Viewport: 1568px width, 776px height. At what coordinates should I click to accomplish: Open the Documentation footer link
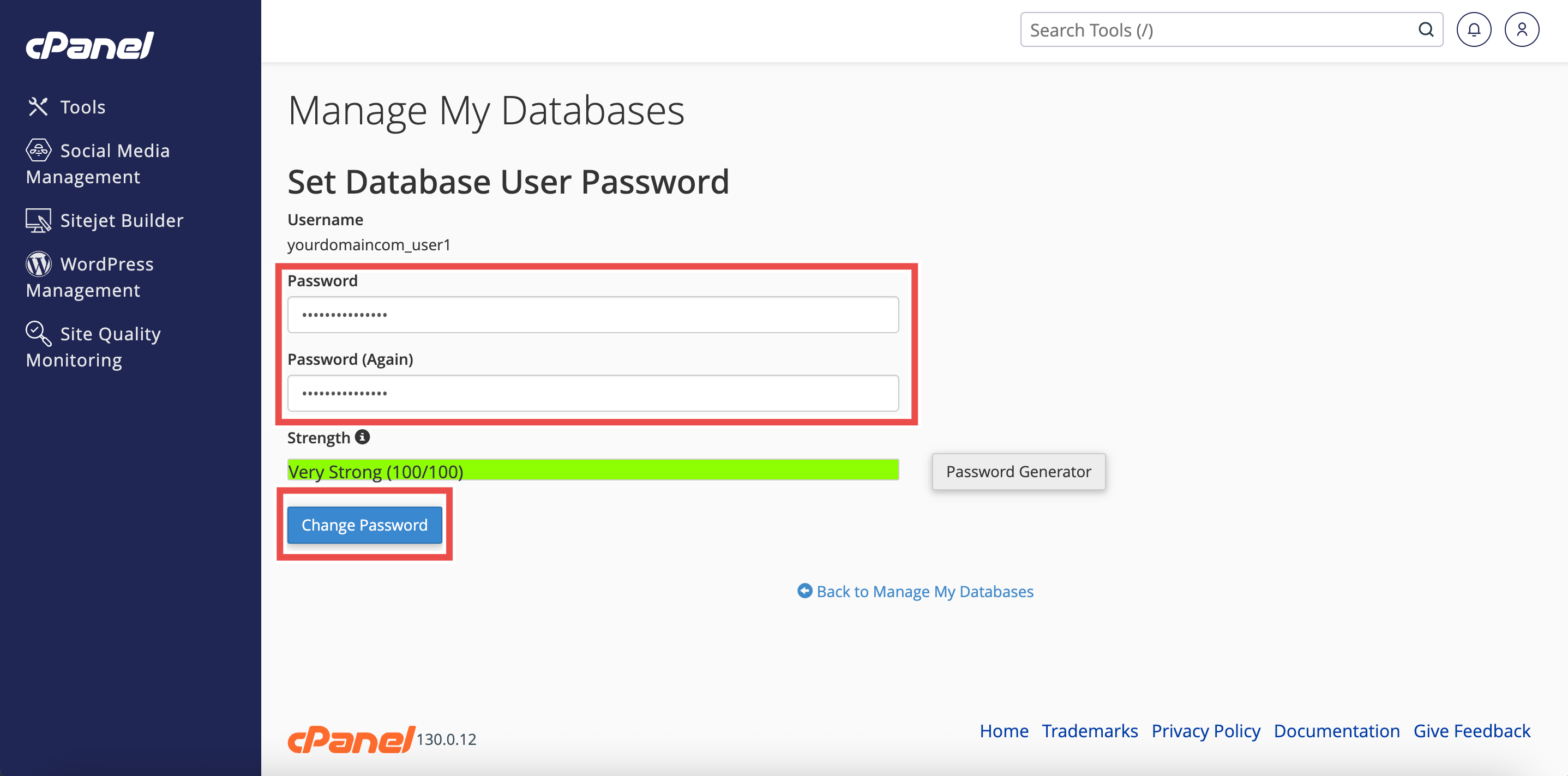1337,731
